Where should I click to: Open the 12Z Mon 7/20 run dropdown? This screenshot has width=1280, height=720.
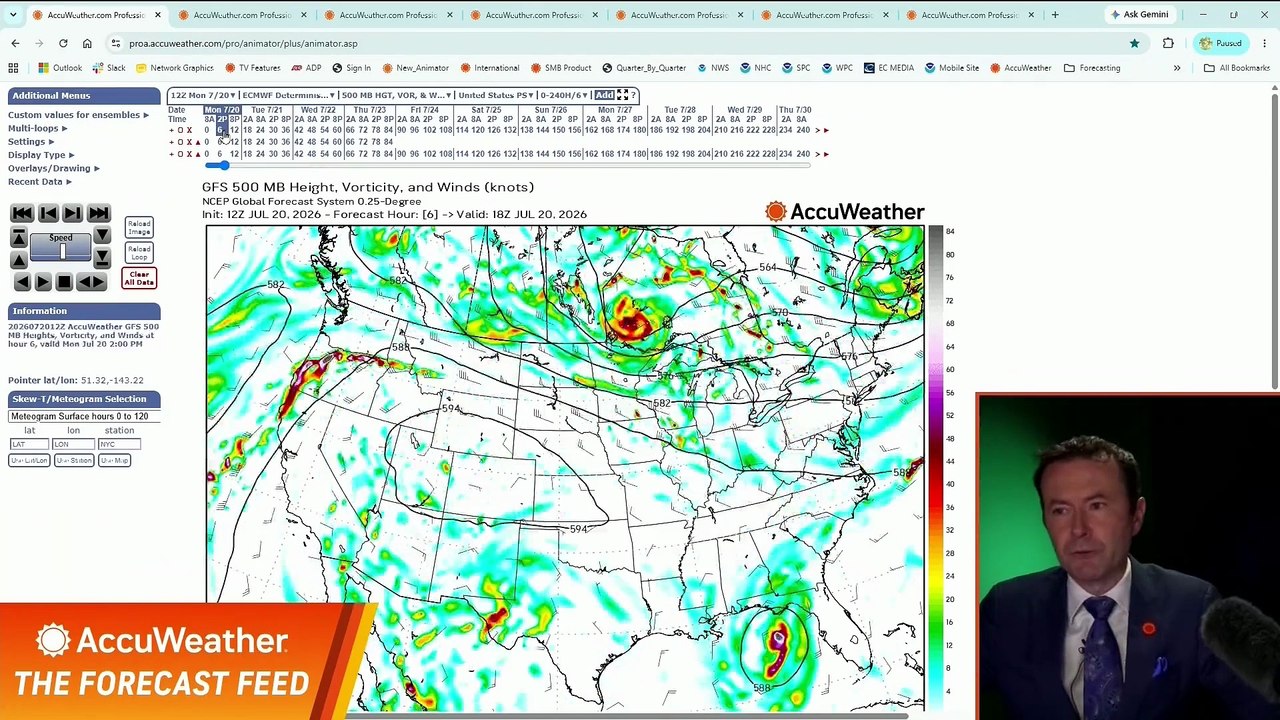[x=203, y=95]
